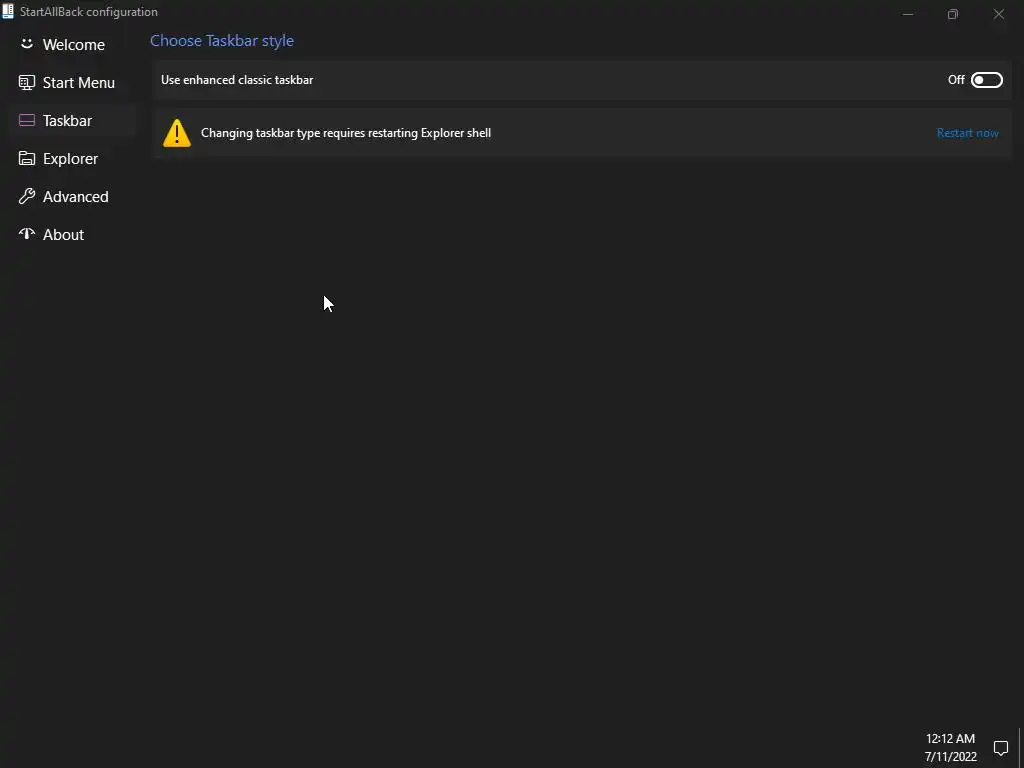
Task: Click the 7/11/2022 date in the tray
Action: click(x=950, y=756)
